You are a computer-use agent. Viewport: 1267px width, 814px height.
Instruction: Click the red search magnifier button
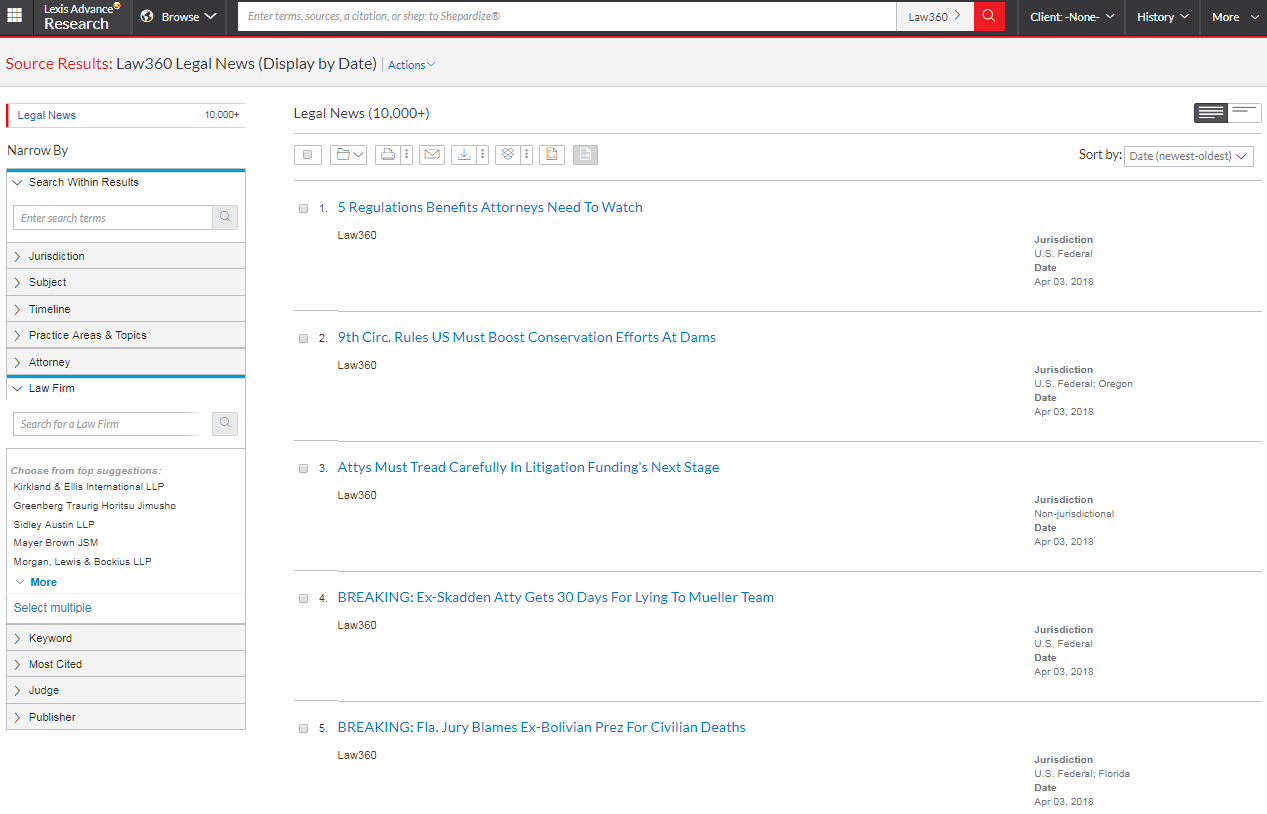pyautogui.click(x=989, y=16)
